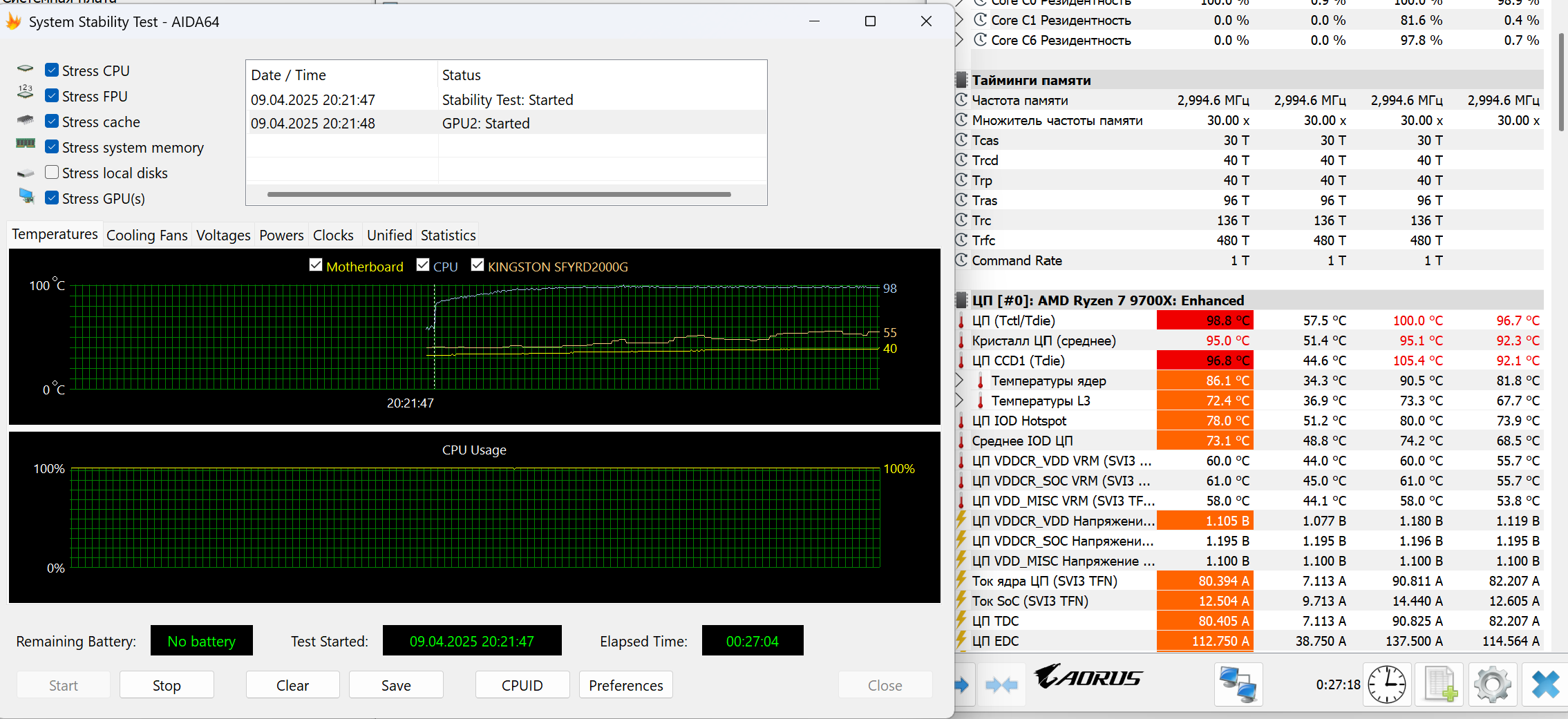Toggle the CPU graph legend checkbox
The width and height of the screenshot is (1568, 719).
coord(423,265)
